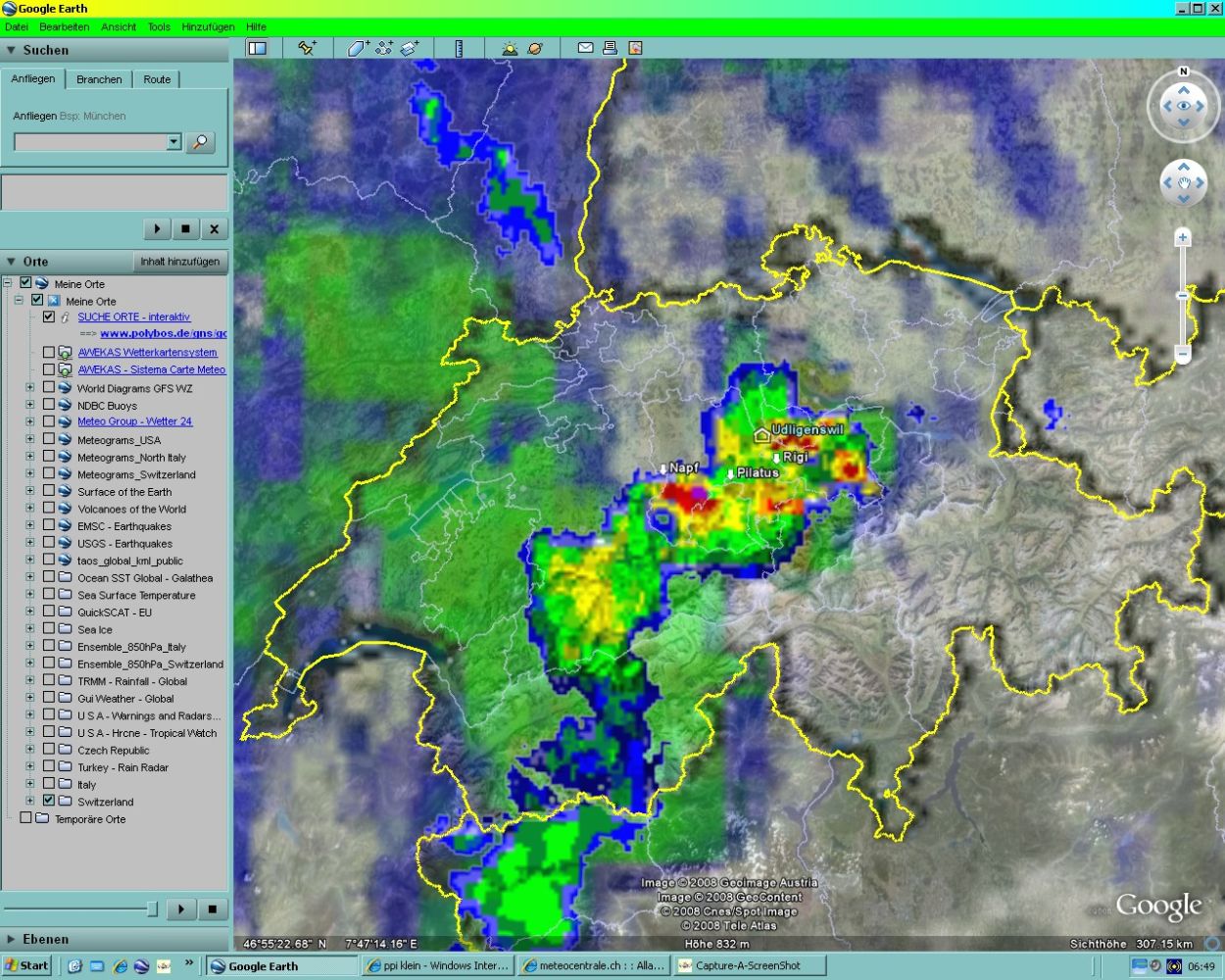Expand the Czech Republic folder node
This screenshot has width=1225, height=980.
click(29, 750)
